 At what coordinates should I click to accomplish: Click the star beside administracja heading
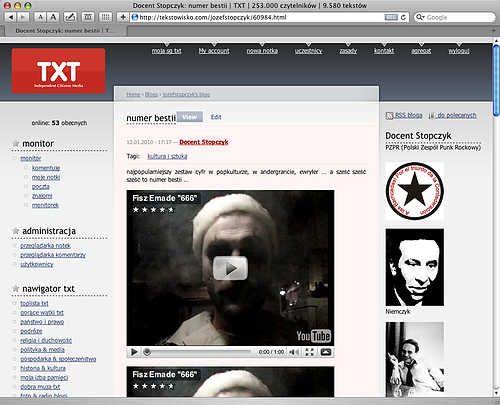tap(15, 231)
